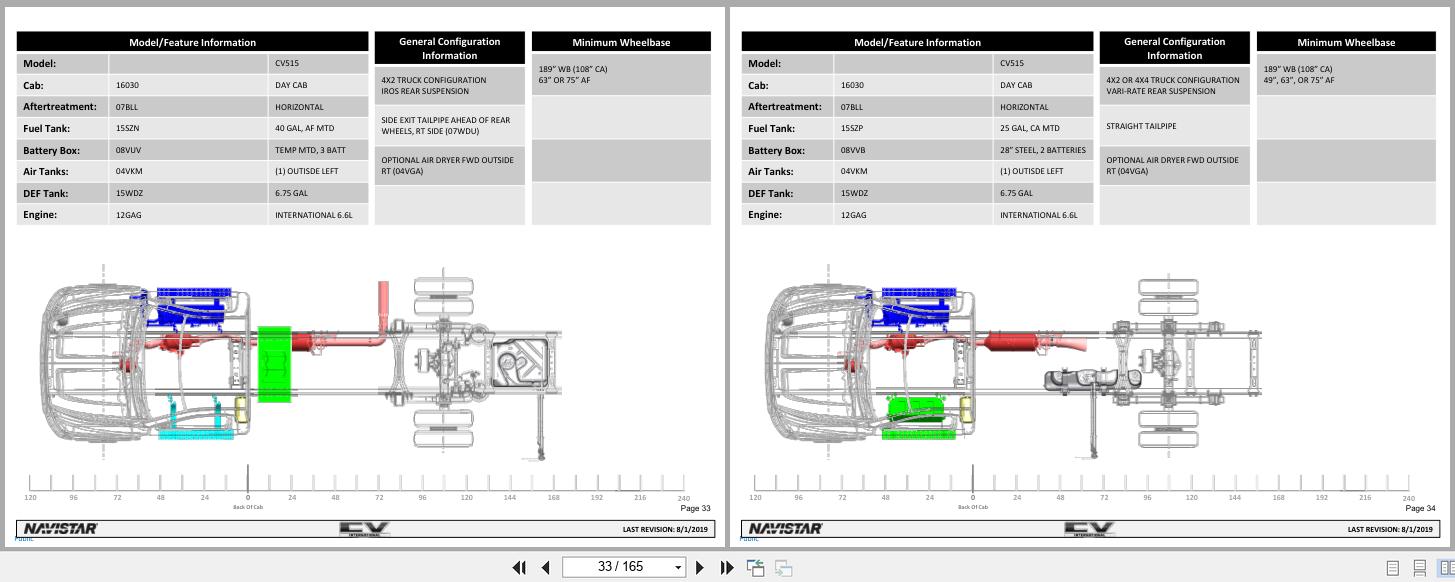The image size is (1455, 582).
Task: Click the Navistar logo on page 33
Action: pyautogui.click(x=60, y=528)
